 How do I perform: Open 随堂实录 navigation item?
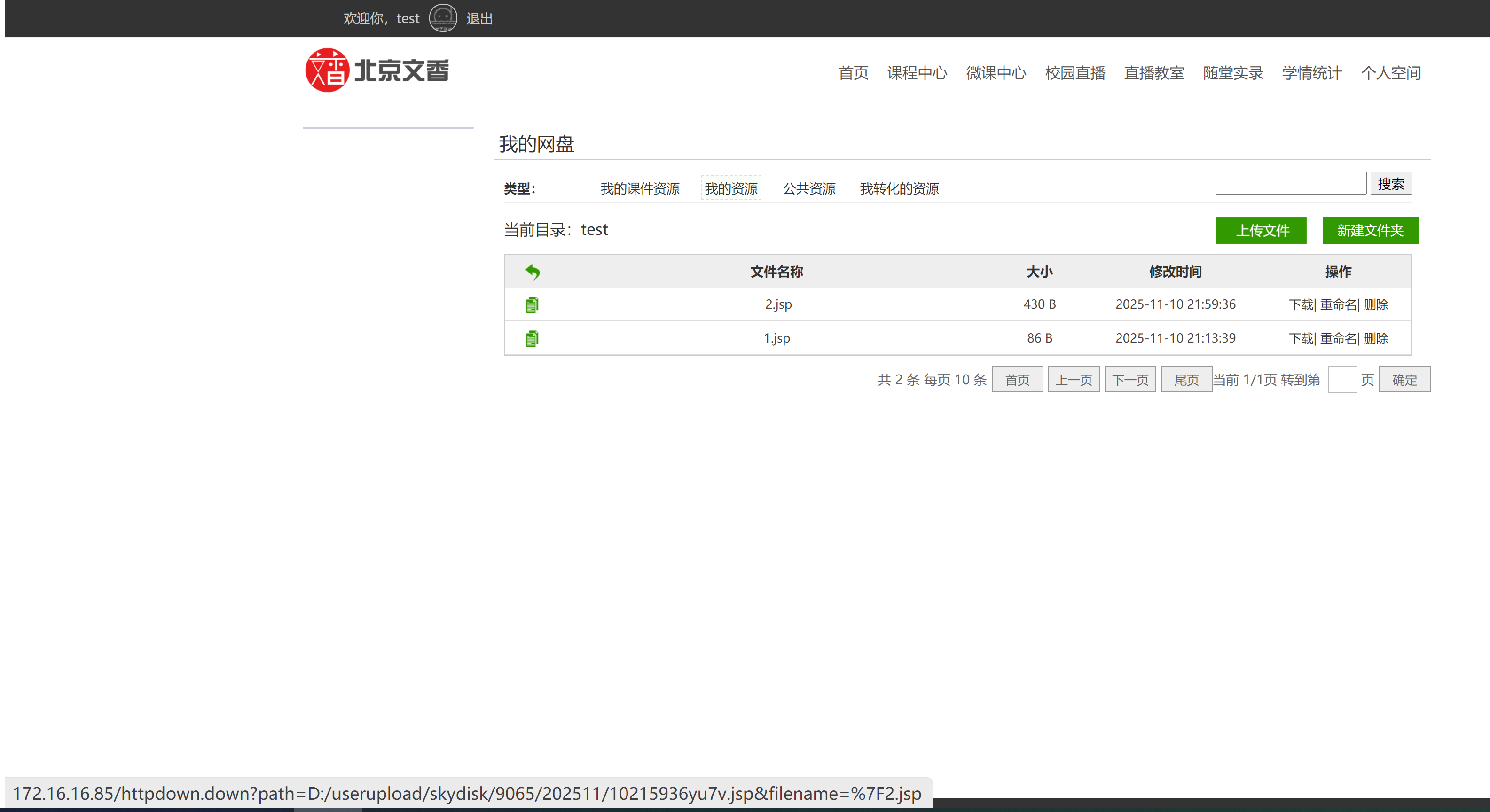point(1233,73)
